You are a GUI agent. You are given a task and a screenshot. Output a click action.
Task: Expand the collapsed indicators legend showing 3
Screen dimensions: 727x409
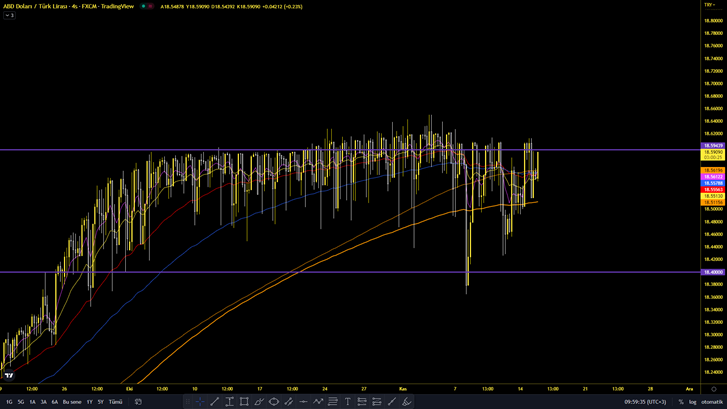point(9,15)
